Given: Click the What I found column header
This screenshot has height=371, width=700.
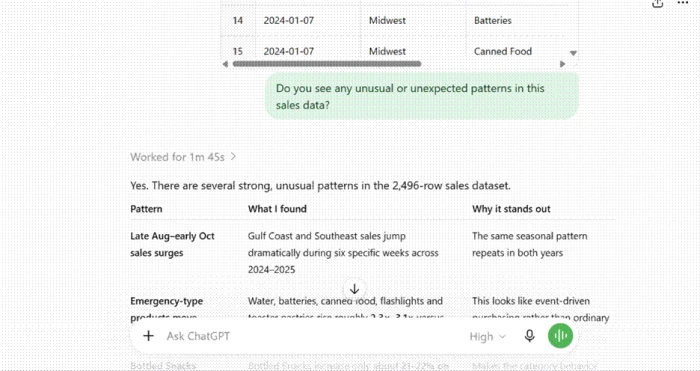Looking at the screenshot, I should coord(277,209).
